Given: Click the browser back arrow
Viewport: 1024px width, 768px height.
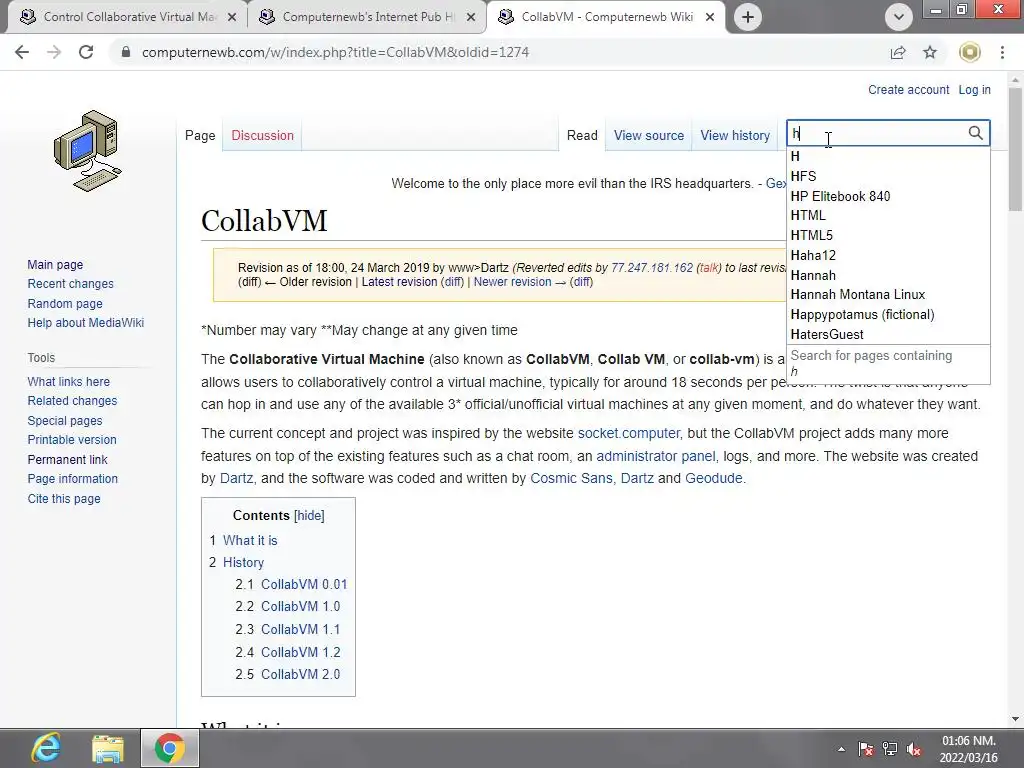Looking at the screenshot, I should point(22,52).
